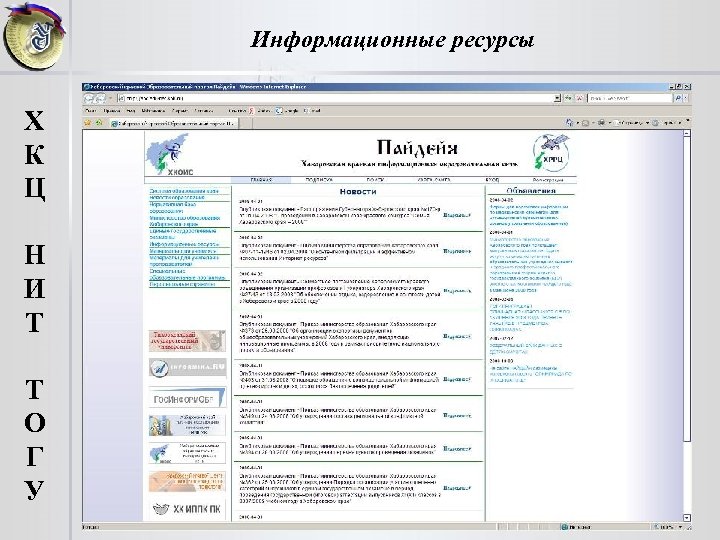Open the Регистрация navigation item
The image size is (720, 540).
pyautogui.click(x=548, y=180)
